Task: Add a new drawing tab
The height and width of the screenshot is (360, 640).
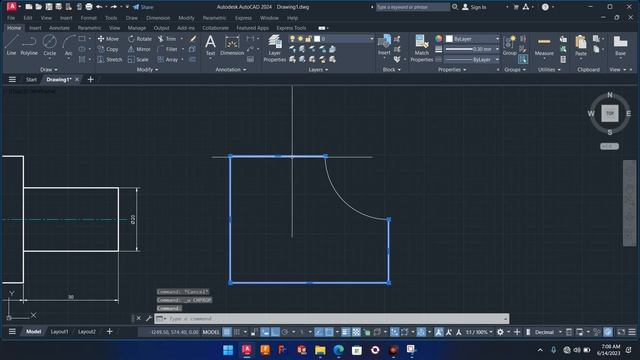Action: (x=91, y=79)
